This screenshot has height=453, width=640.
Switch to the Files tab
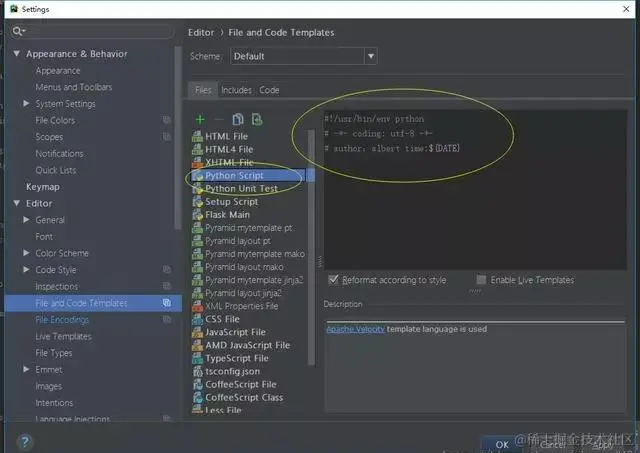[x=203, y=90]
